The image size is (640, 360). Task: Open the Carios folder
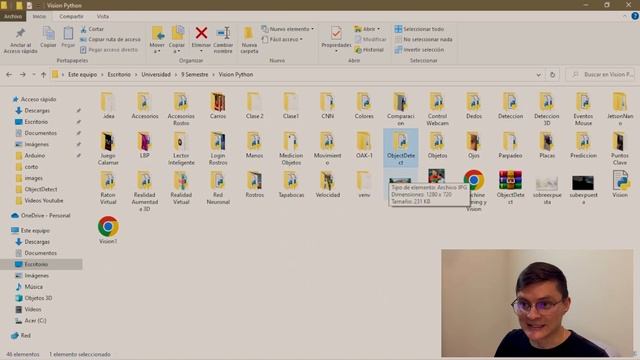[x=218, y=105]
